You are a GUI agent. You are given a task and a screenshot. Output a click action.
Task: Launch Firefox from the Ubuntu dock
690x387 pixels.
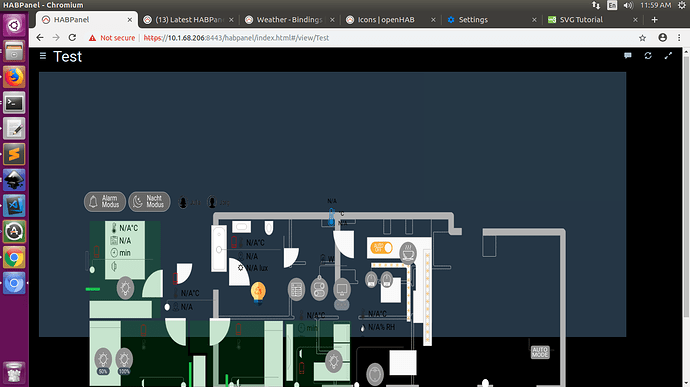tap(14, 77)
